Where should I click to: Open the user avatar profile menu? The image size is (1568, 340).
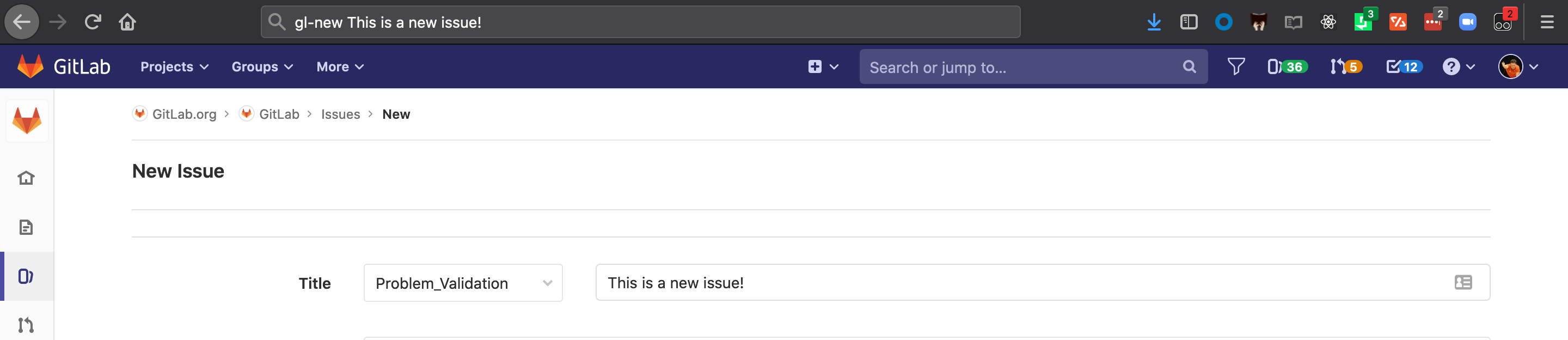[1518, 66]
